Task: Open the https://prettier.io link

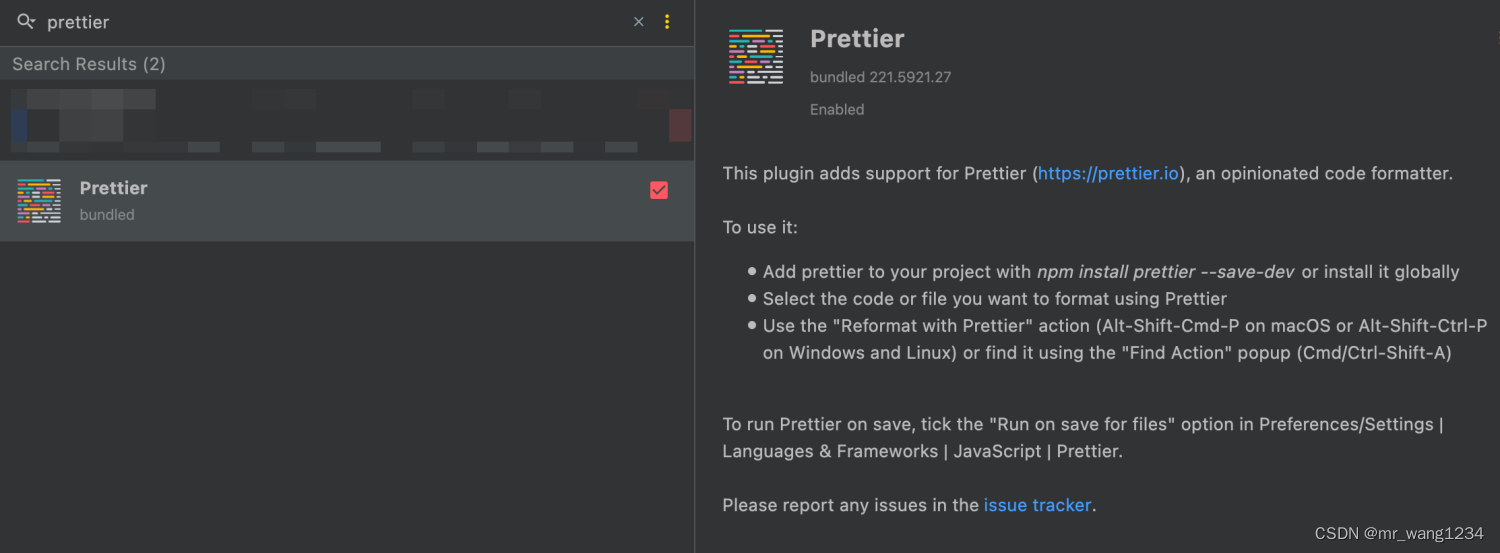Action: pyautogui.click(x=1109, y=174)
